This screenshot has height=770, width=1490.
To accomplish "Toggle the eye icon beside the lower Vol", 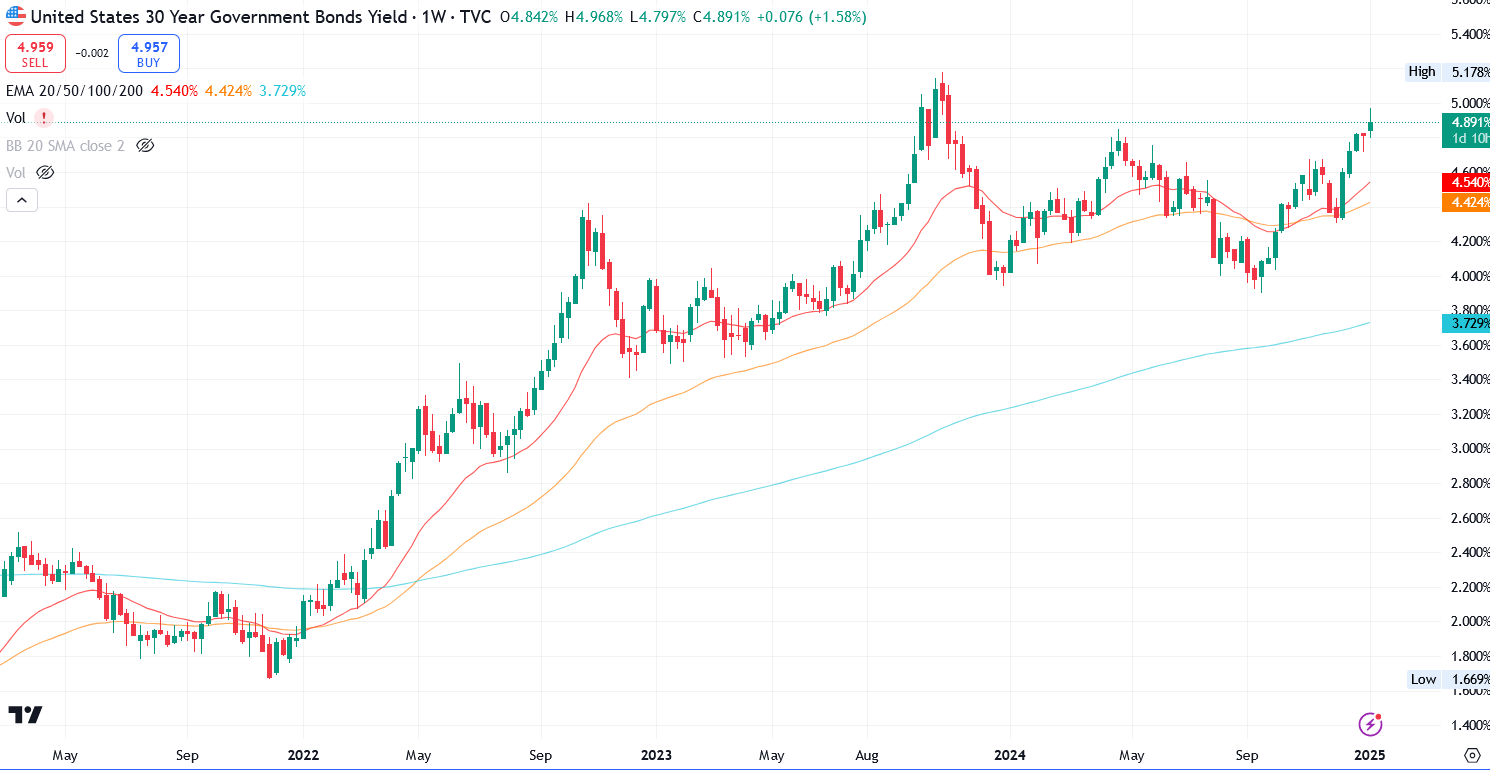I will (45, 173).
